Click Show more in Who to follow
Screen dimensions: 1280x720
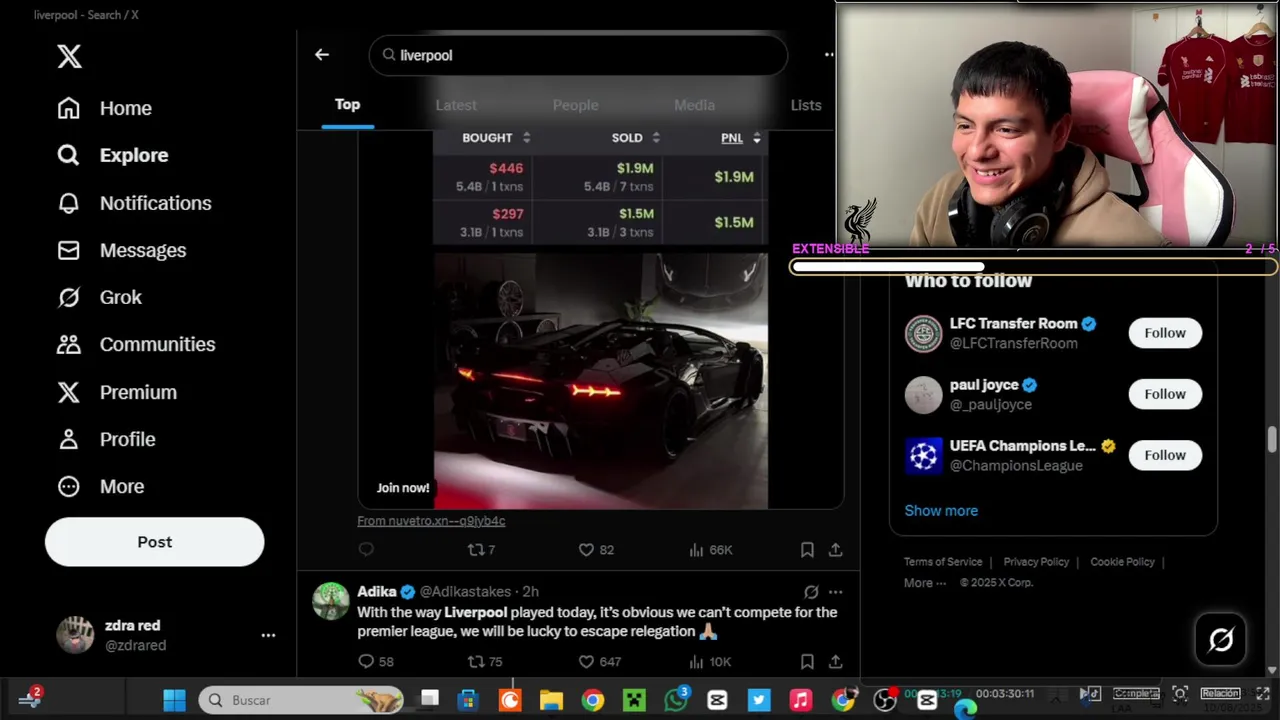tap(941, 511)
